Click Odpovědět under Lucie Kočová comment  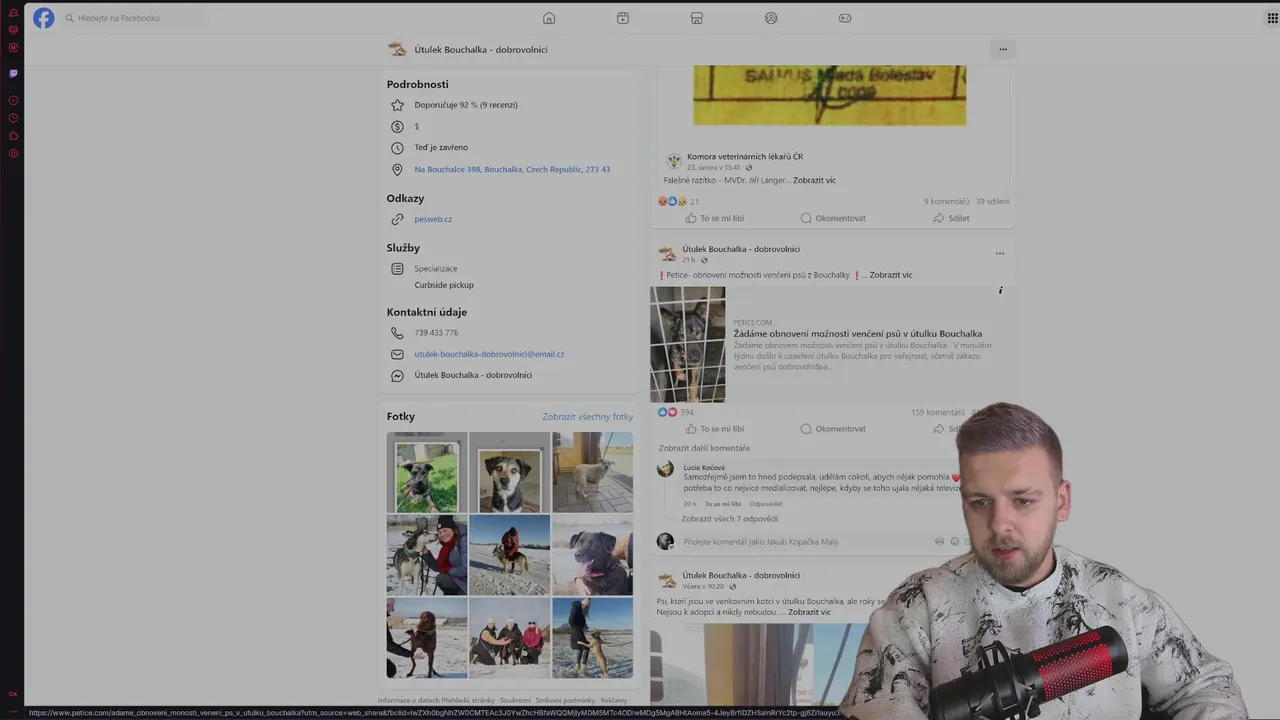(766, 504)
